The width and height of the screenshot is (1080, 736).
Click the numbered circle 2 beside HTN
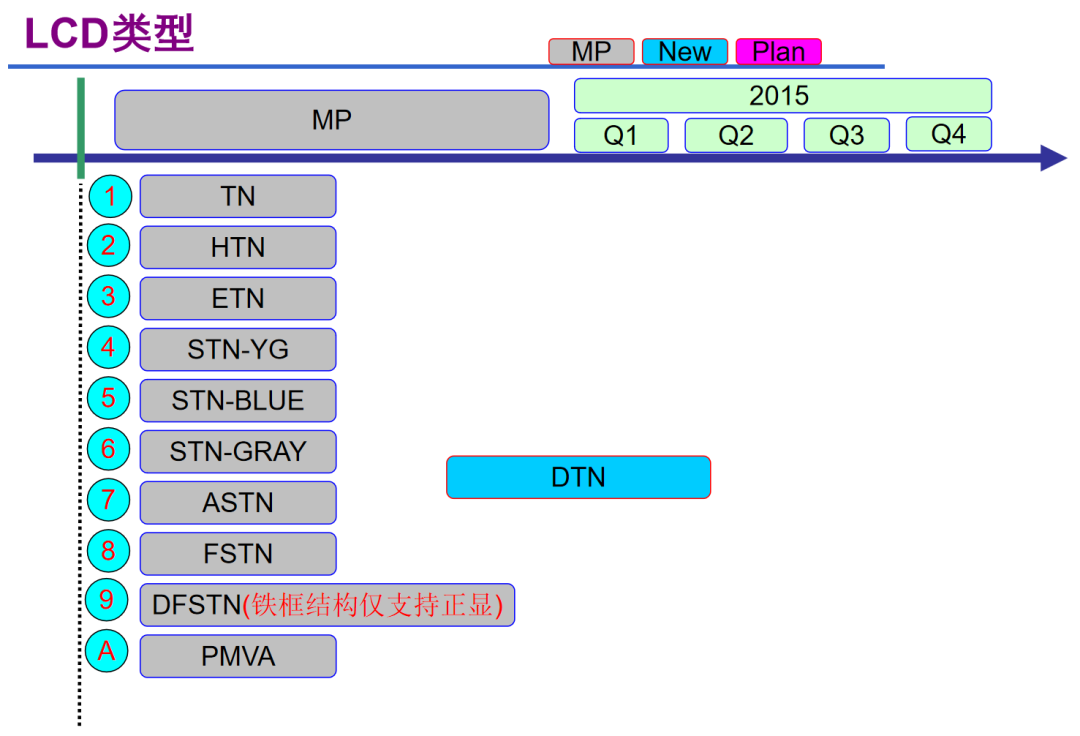[109, 246]
